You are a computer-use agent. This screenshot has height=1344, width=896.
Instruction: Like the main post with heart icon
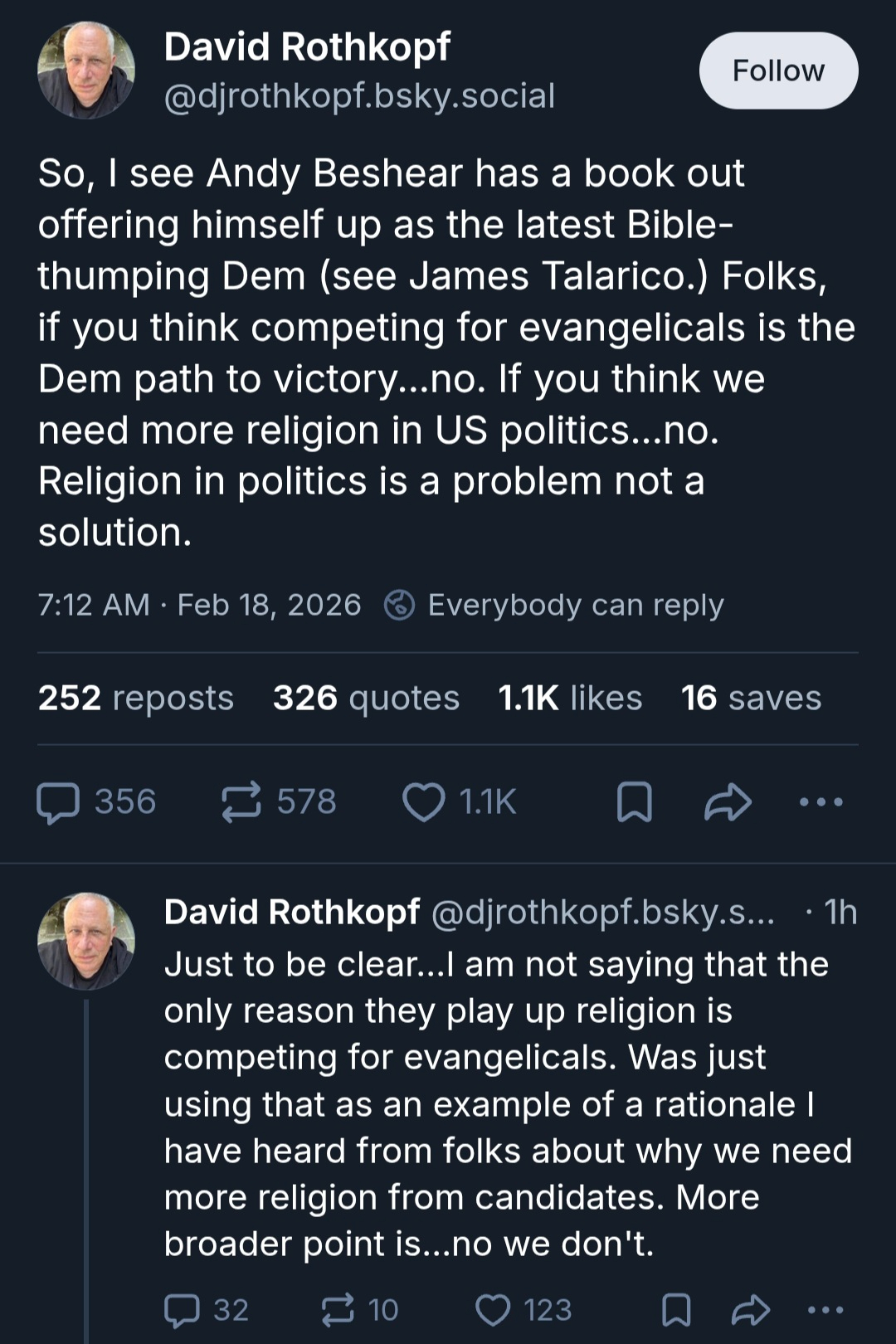point(423,802)
